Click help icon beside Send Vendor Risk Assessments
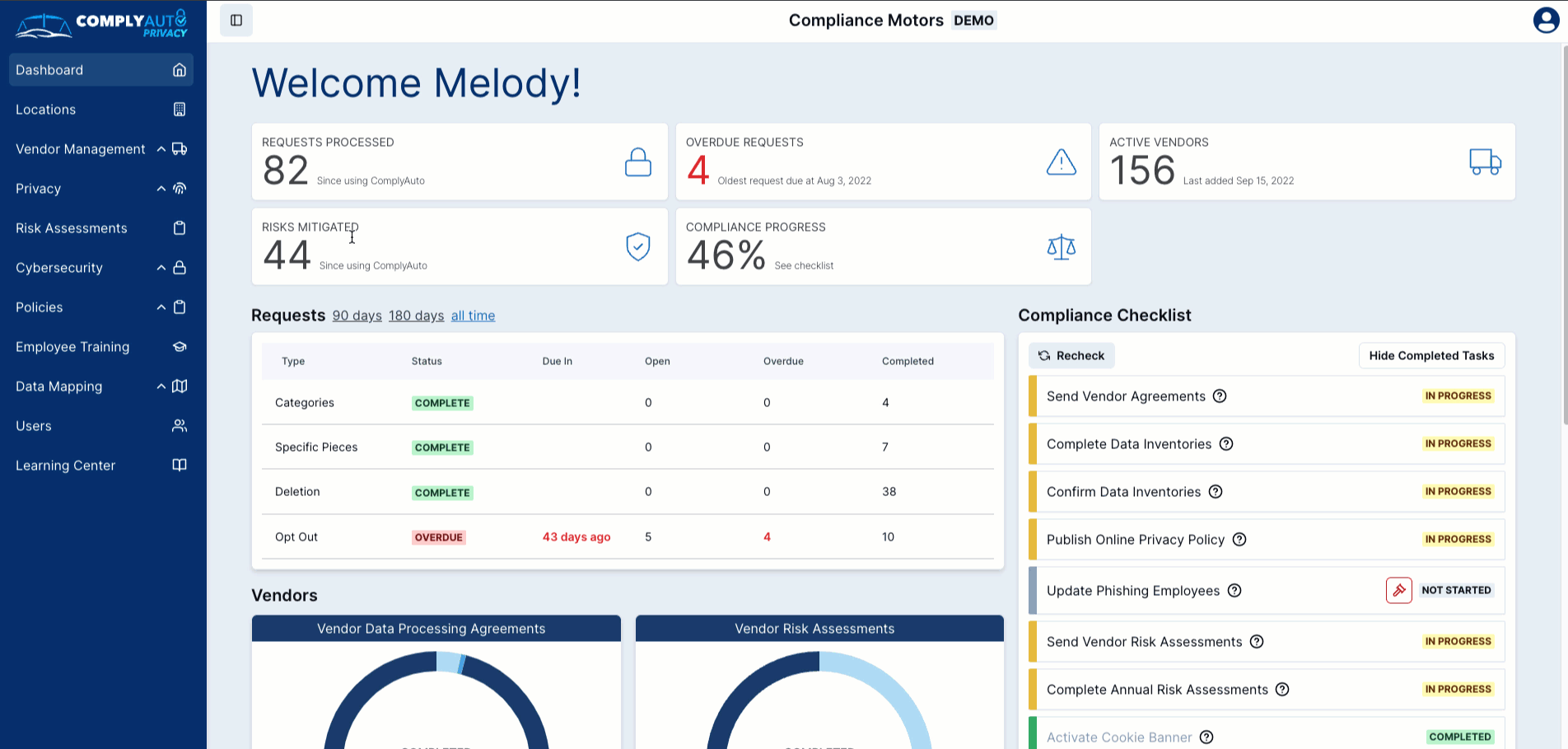1568x749 pixels. [x=1257, y=642]
